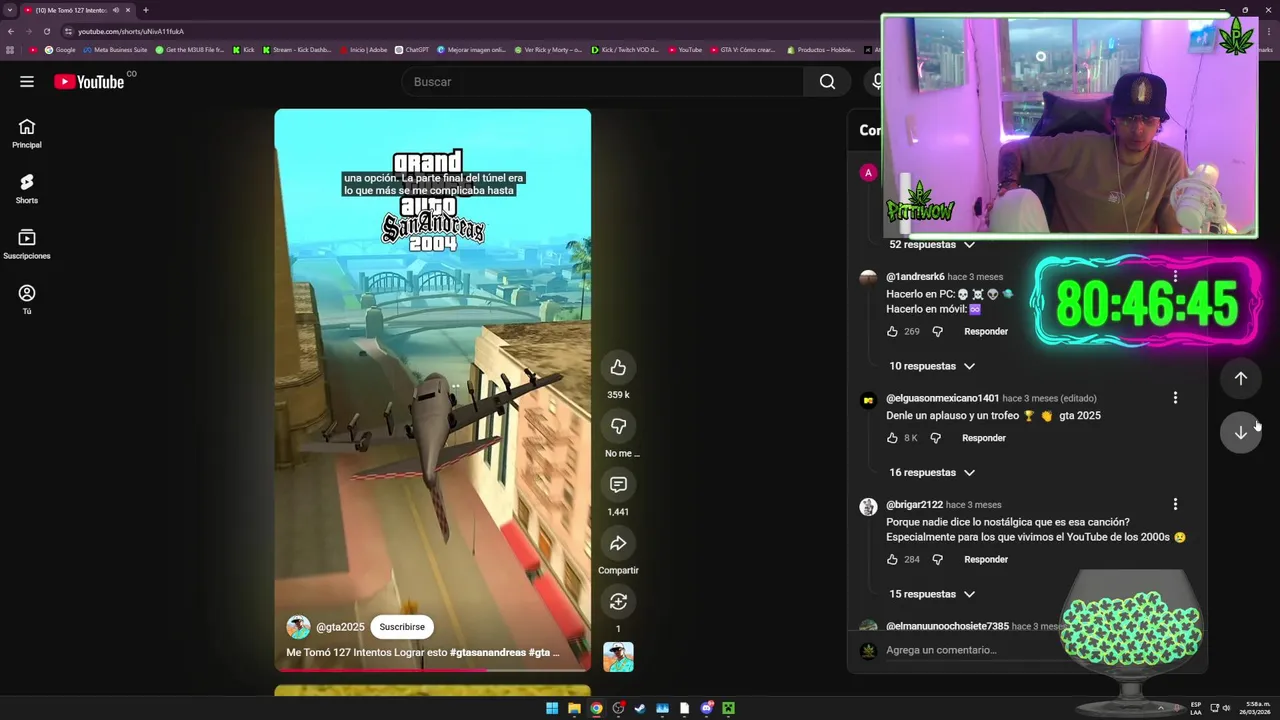Open Discord from the taskbar
The width and height of the screenshot is (1280, 720).
706,708
